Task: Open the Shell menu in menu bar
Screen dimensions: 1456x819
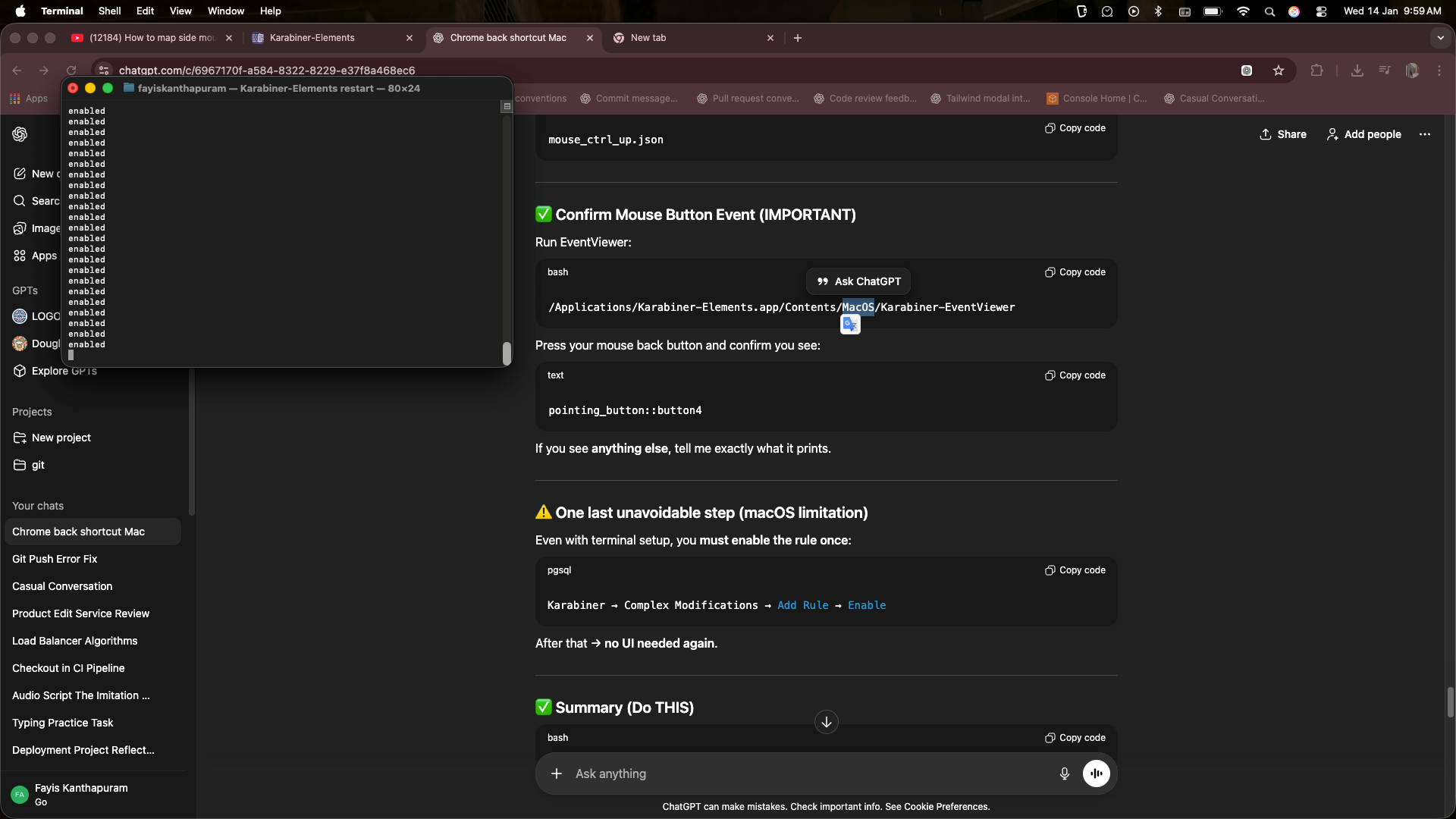Action: pos(109,11)
